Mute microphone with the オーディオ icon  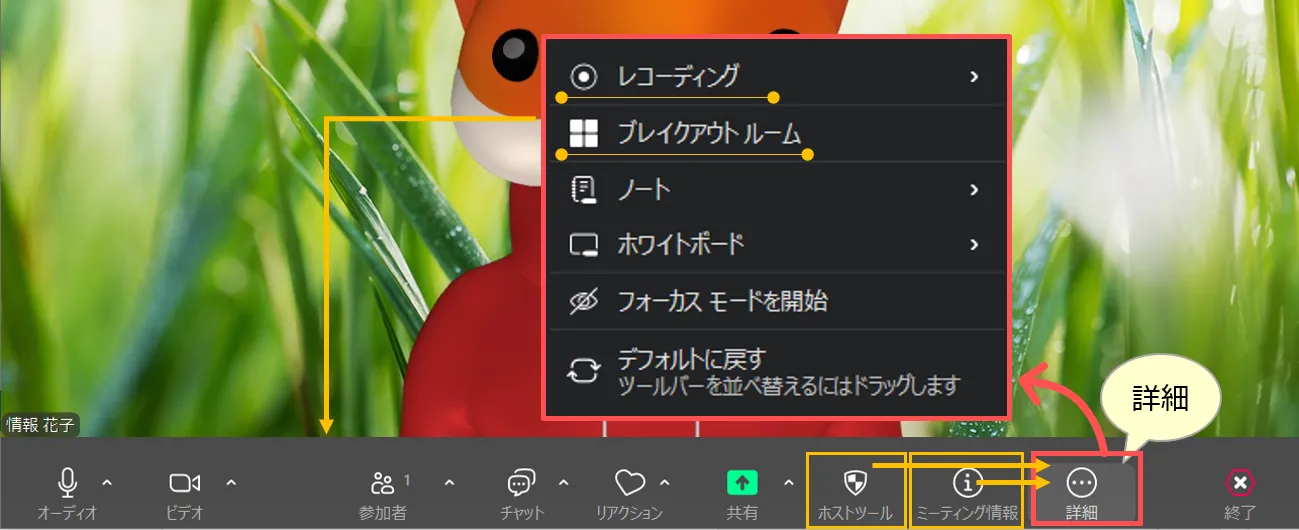(x=67, y=483)
